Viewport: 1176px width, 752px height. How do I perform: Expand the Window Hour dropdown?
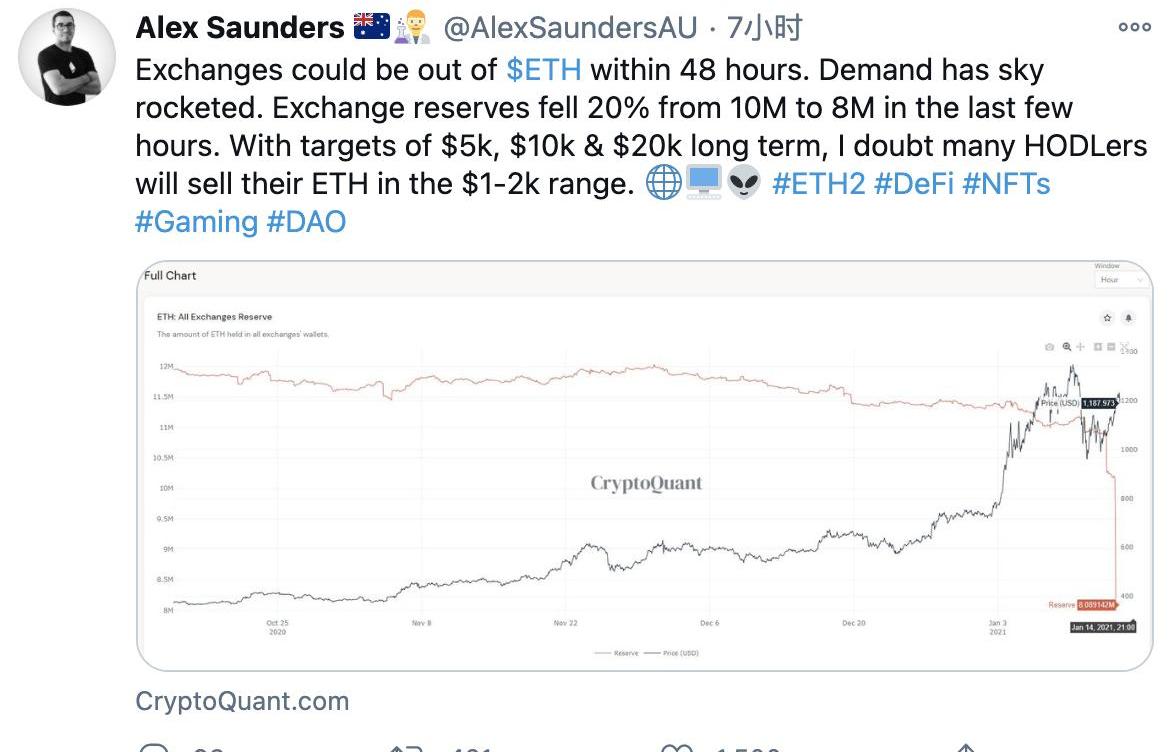click(x=1120, y=280)
